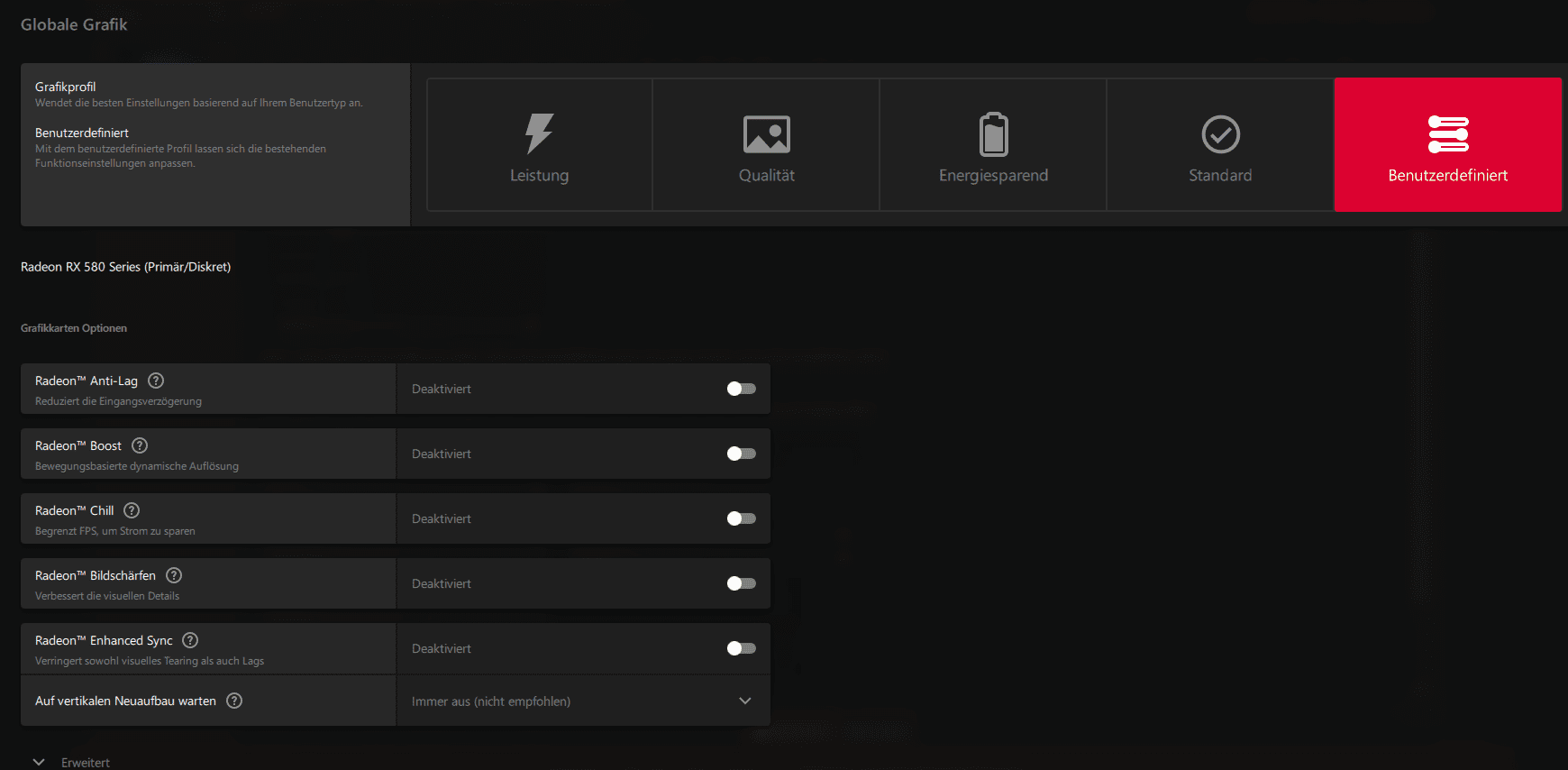The width and height of the screenshot is (1568, 770).
Task: Click Verringert sowohl visuelles Tearing description
Action: coord(150,661)
